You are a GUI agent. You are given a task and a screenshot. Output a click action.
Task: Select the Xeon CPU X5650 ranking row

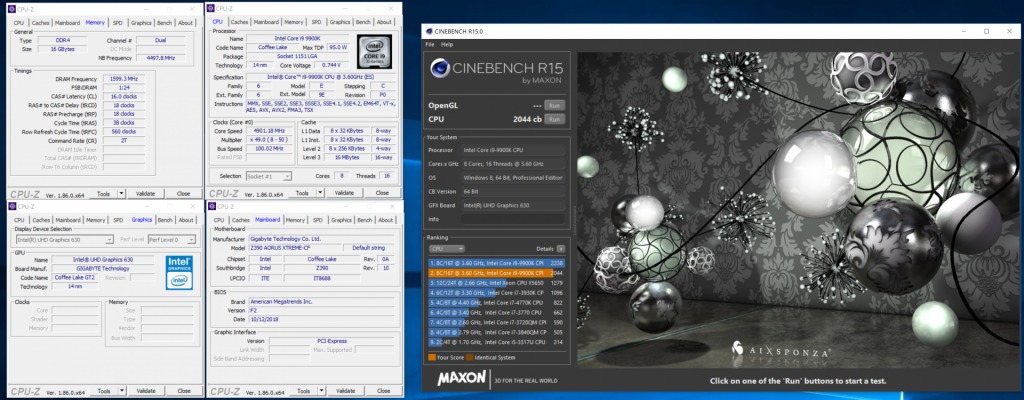click(496, 283)
